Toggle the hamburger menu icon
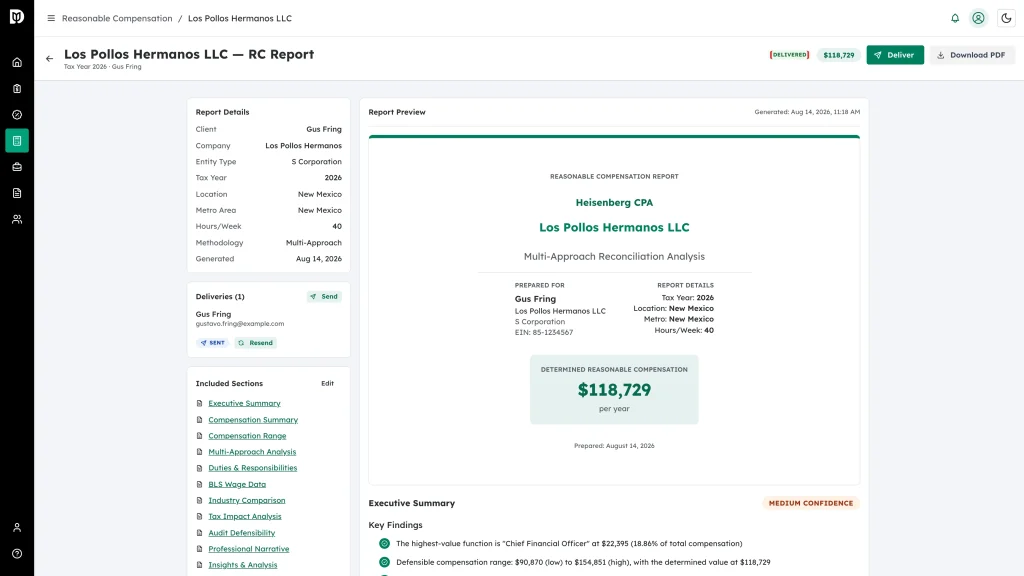Screen dimensions: 1024x576 [51, 18]
